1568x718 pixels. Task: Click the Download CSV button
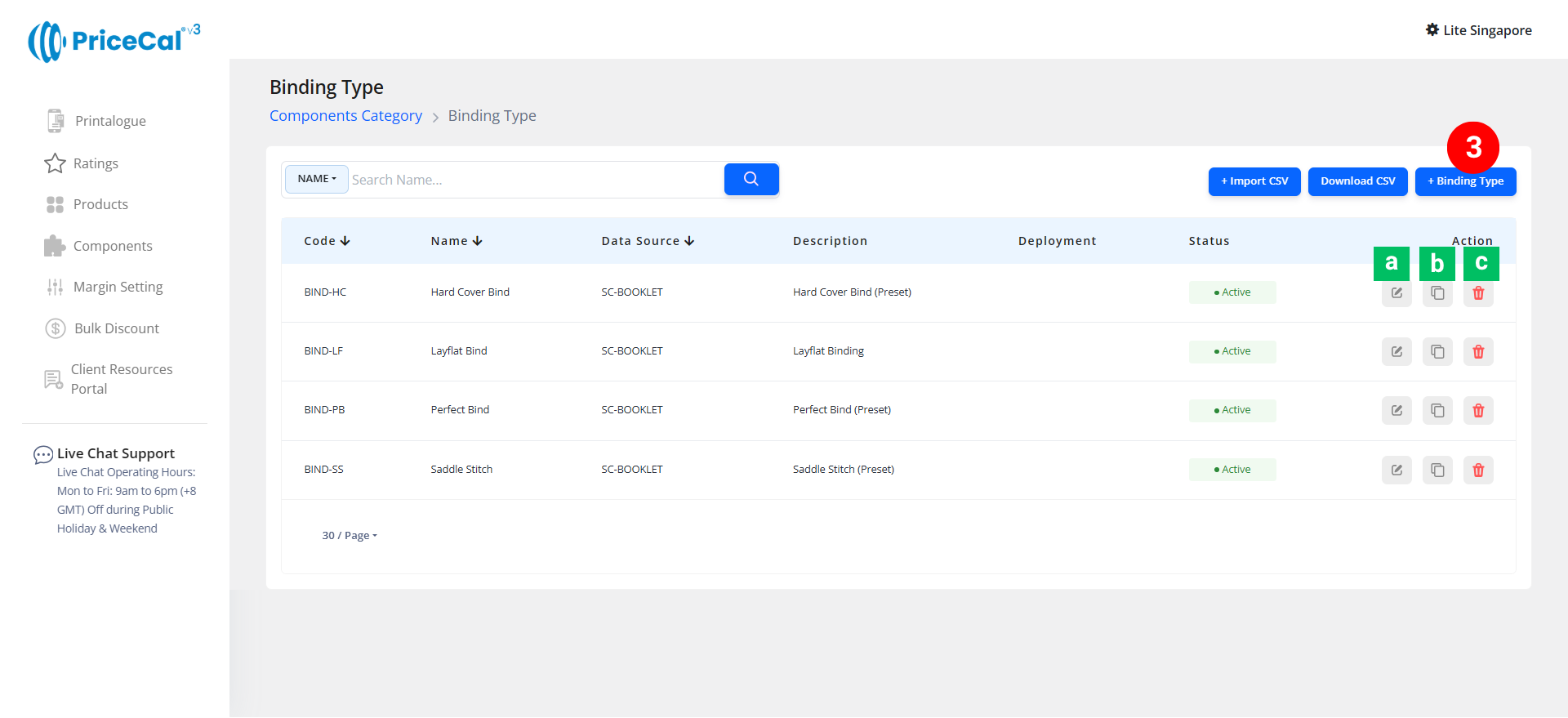[1357, 181]
